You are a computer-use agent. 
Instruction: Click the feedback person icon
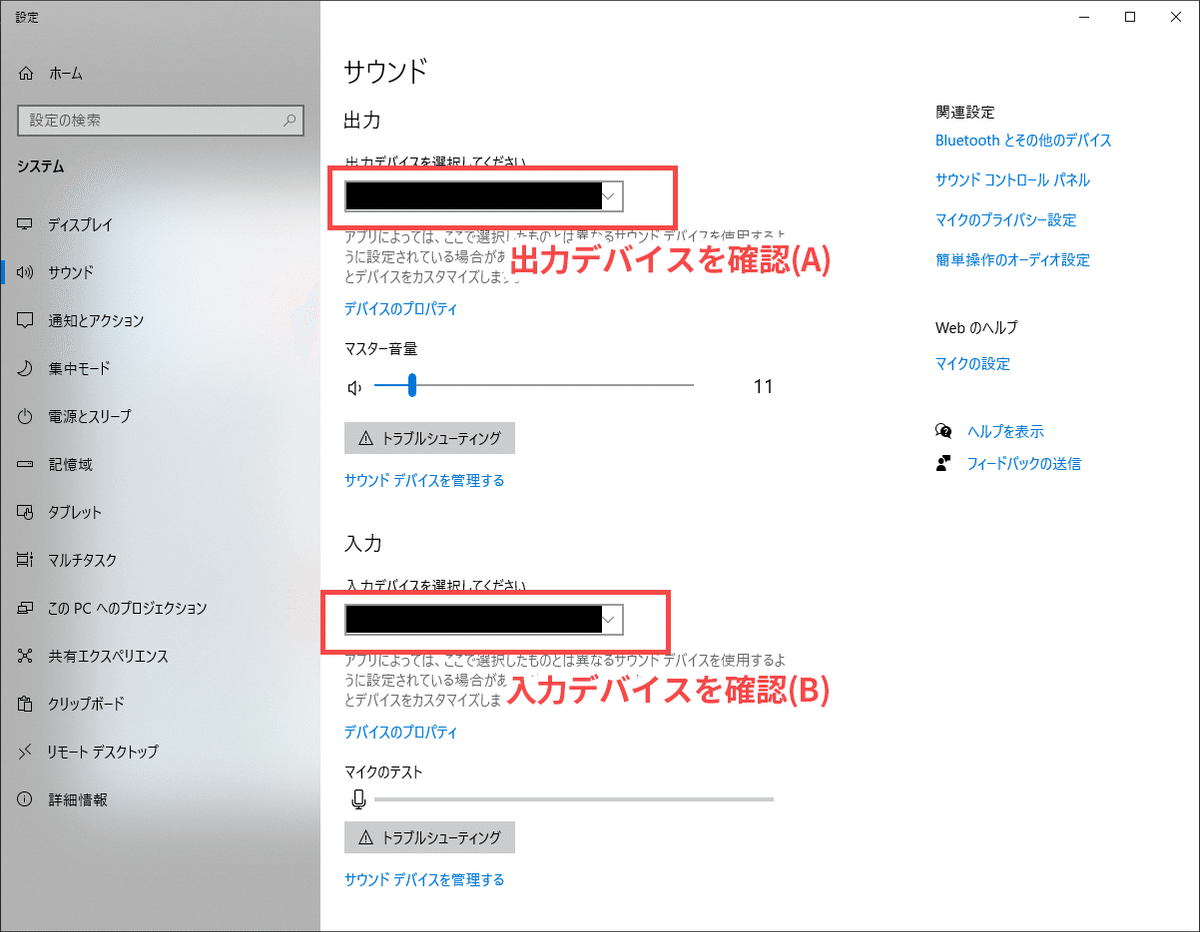(x=943, y=464)
